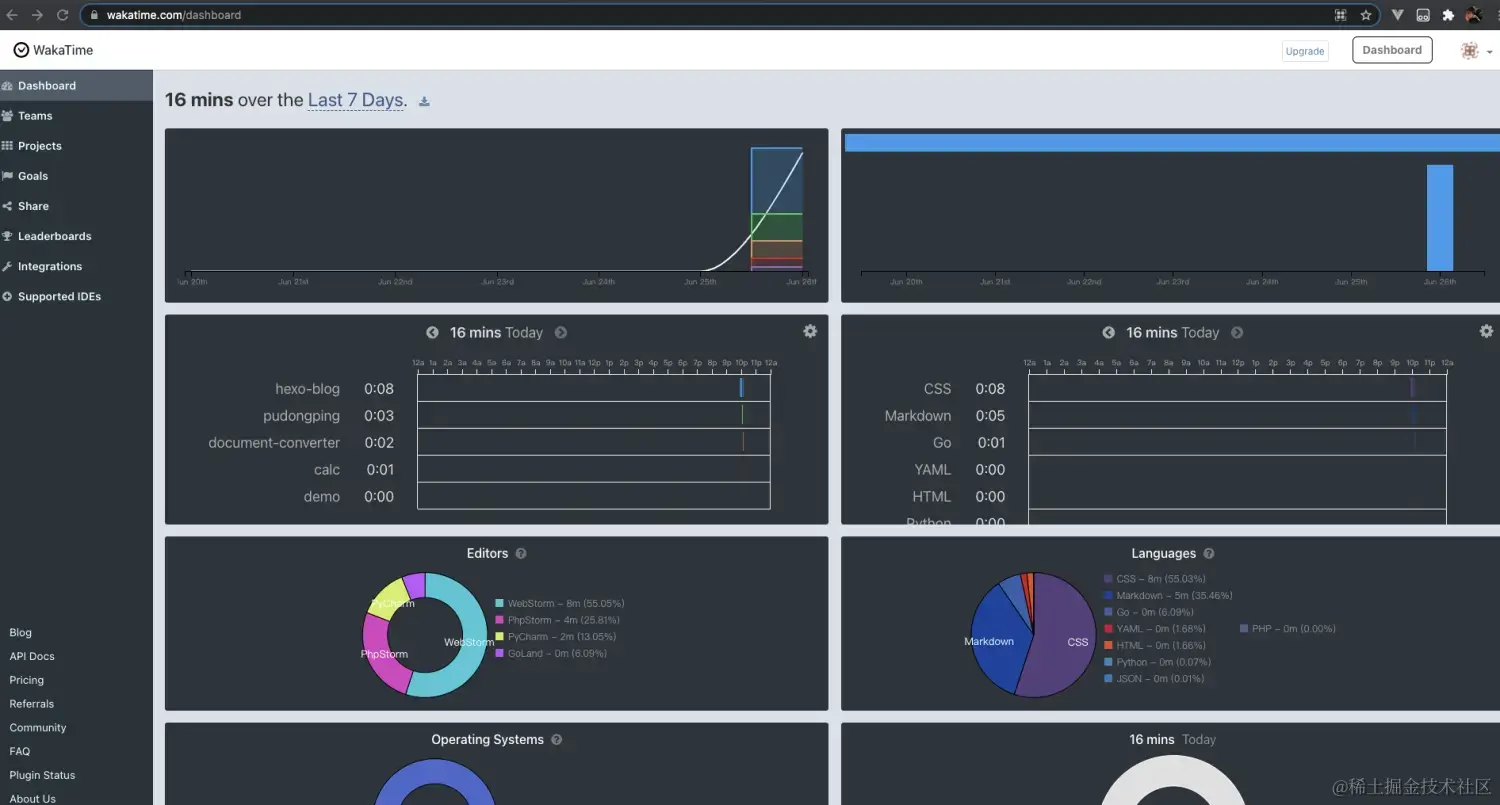Click the demo project name
This screenshot has width=1500, height=805.
(322, 497)
